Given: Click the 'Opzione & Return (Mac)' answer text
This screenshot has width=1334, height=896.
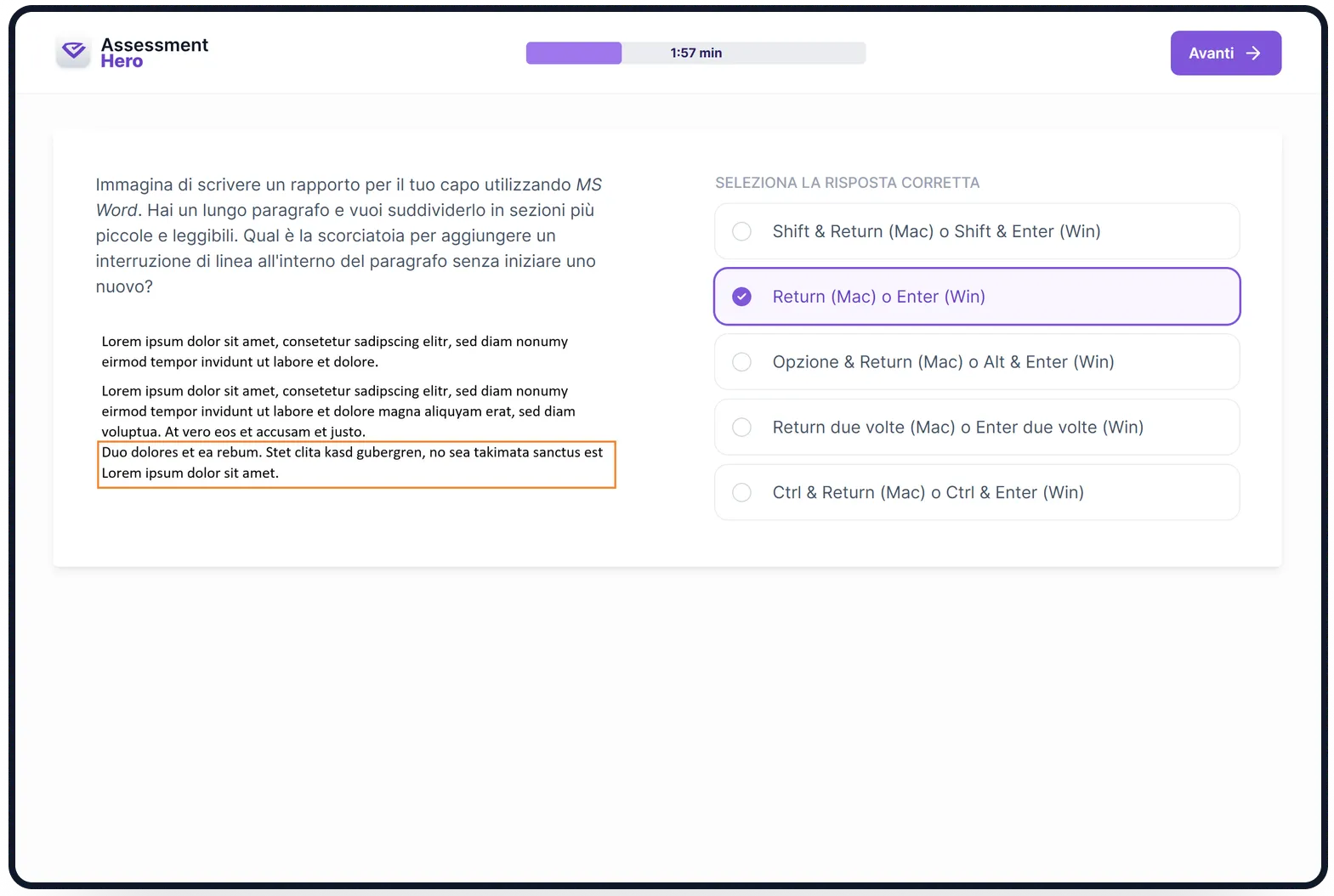Looking at the screenshot, I should pos(867,362).
